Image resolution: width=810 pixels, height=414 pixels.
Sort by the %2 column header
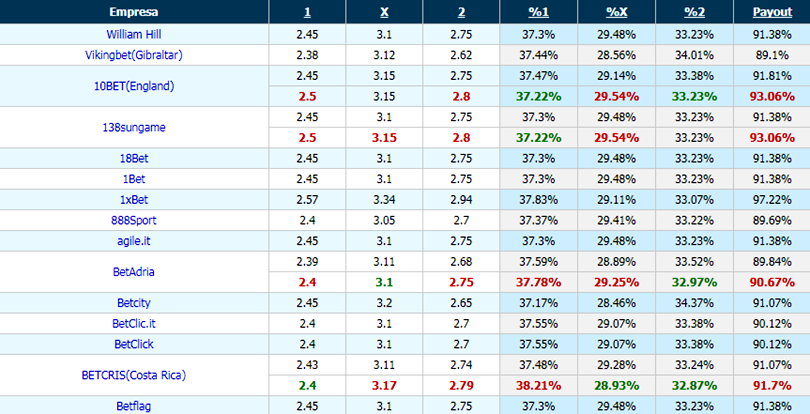(x=694, y=12)
